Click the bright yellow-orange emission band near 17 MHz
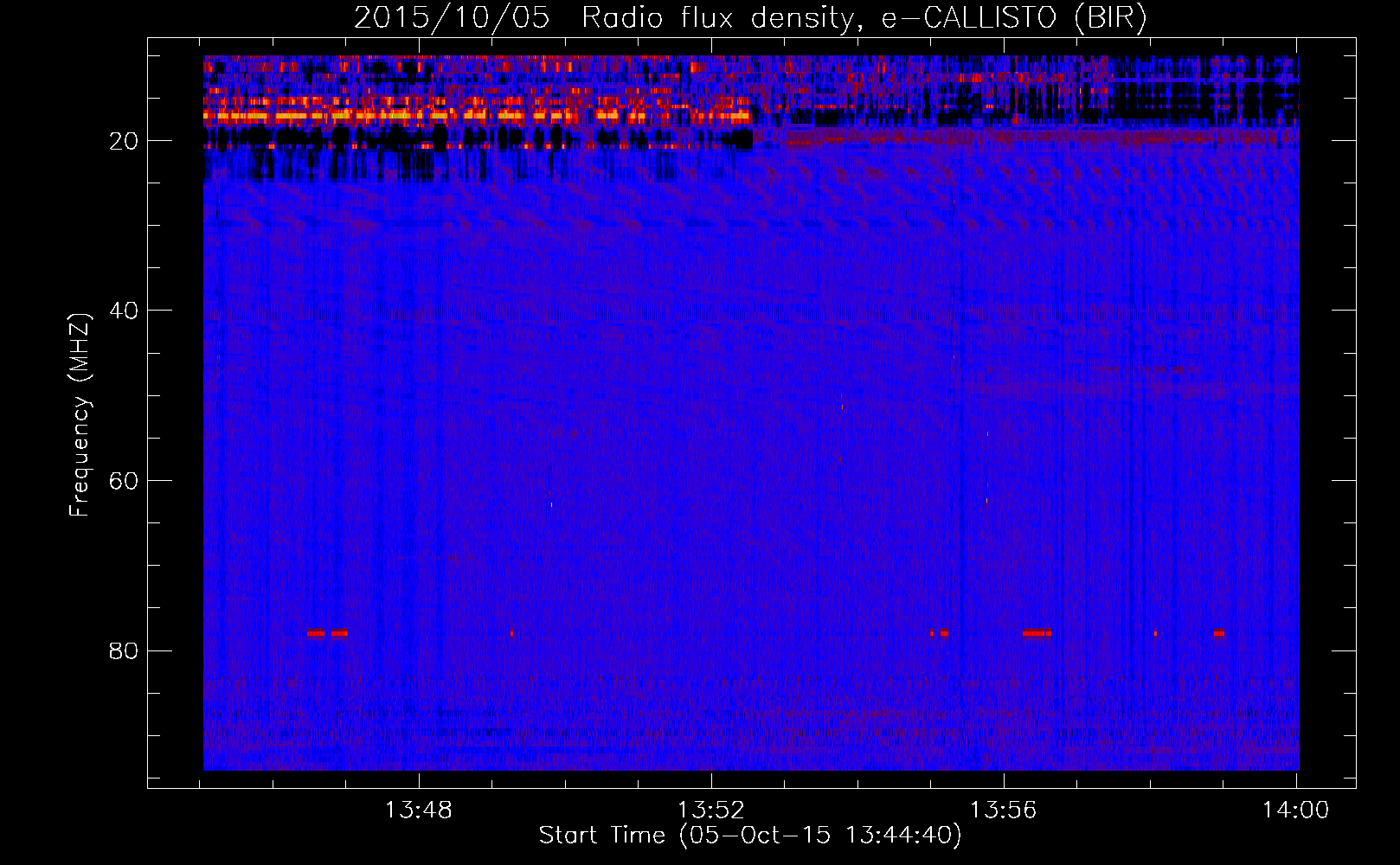Image resolution: width=1400 pixels, height=865 pixels. [478, 114]
